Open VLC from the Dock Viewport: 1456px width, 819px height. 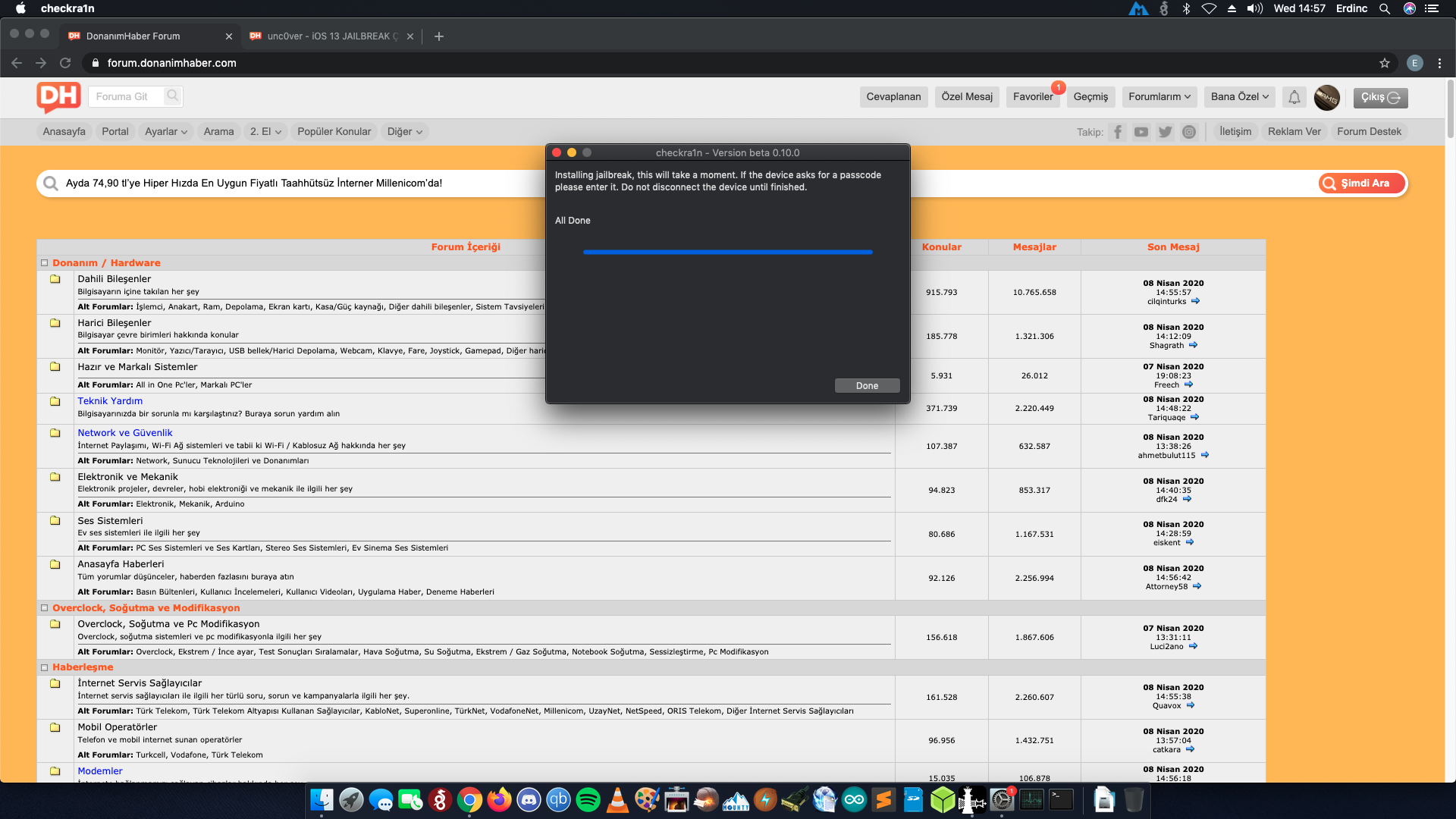[x=617, y=799]
